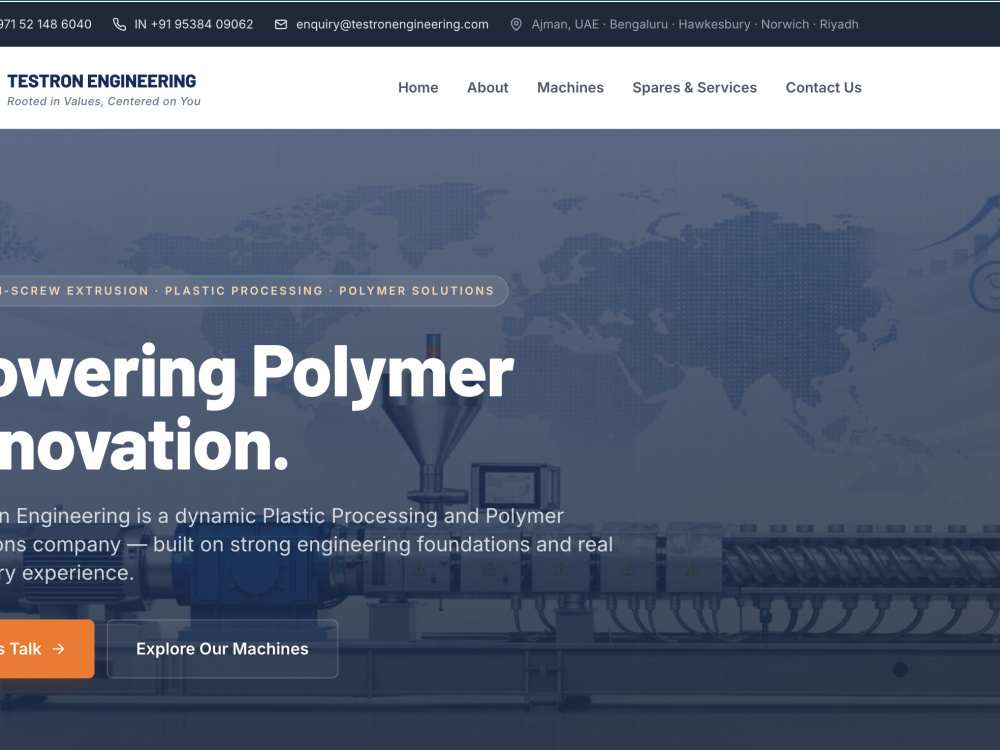Click the tagline Rooted in Values, Centered on You

(104, 101)
